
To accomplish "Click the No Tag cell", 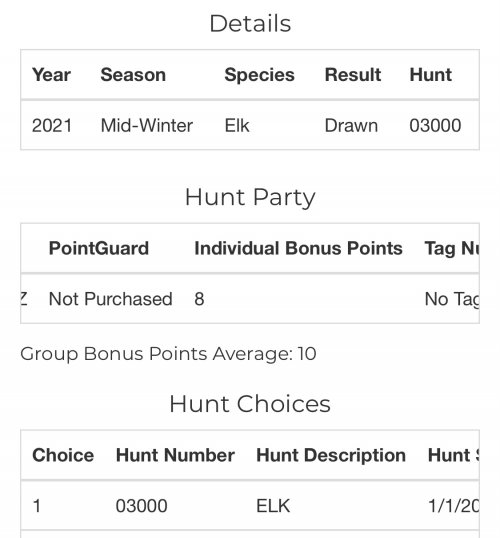I will [x=452, y=299].
